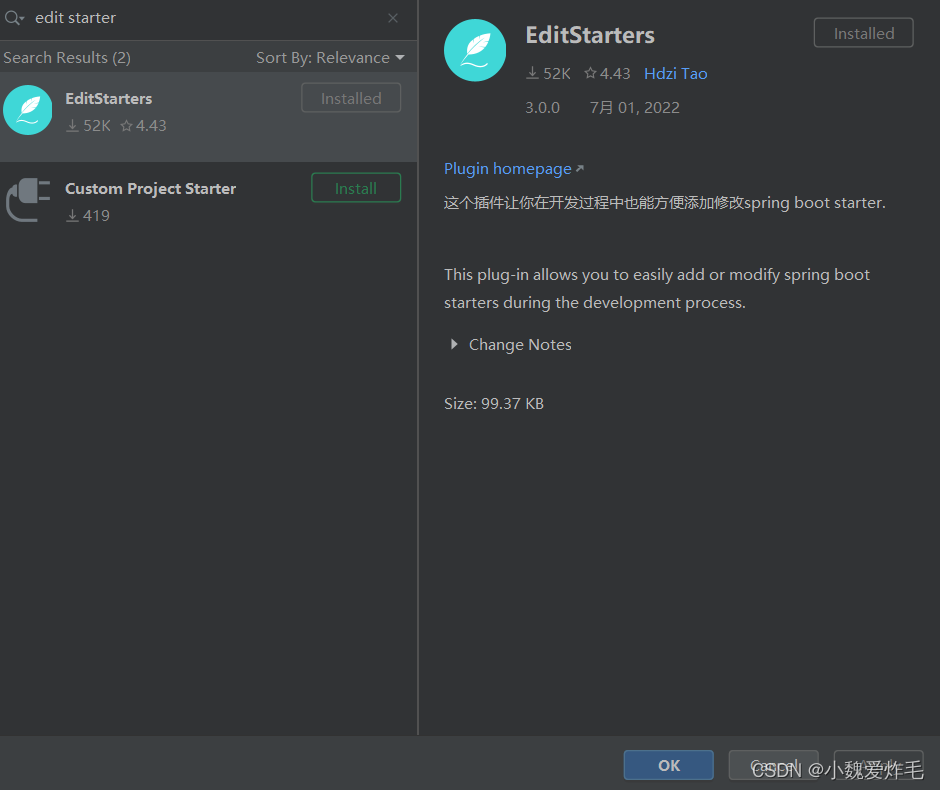
Task: Click the Installed button in plugin details header
Action: (863, 33)
